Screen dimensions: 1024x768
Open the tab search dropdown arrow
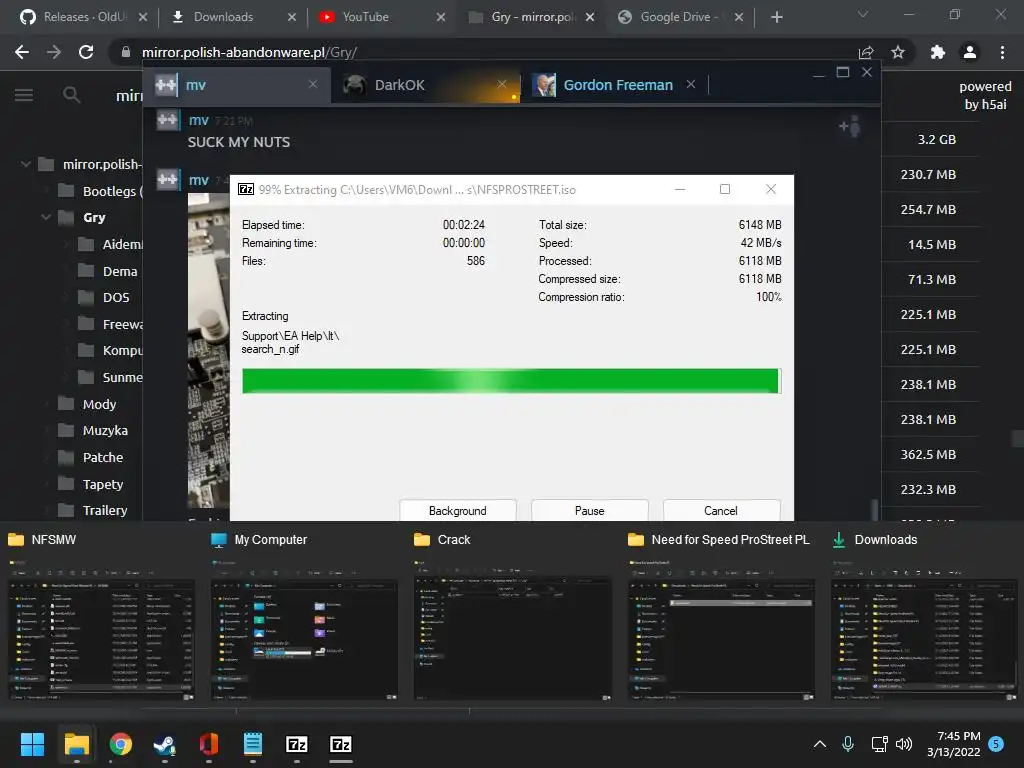pos(863,14)
